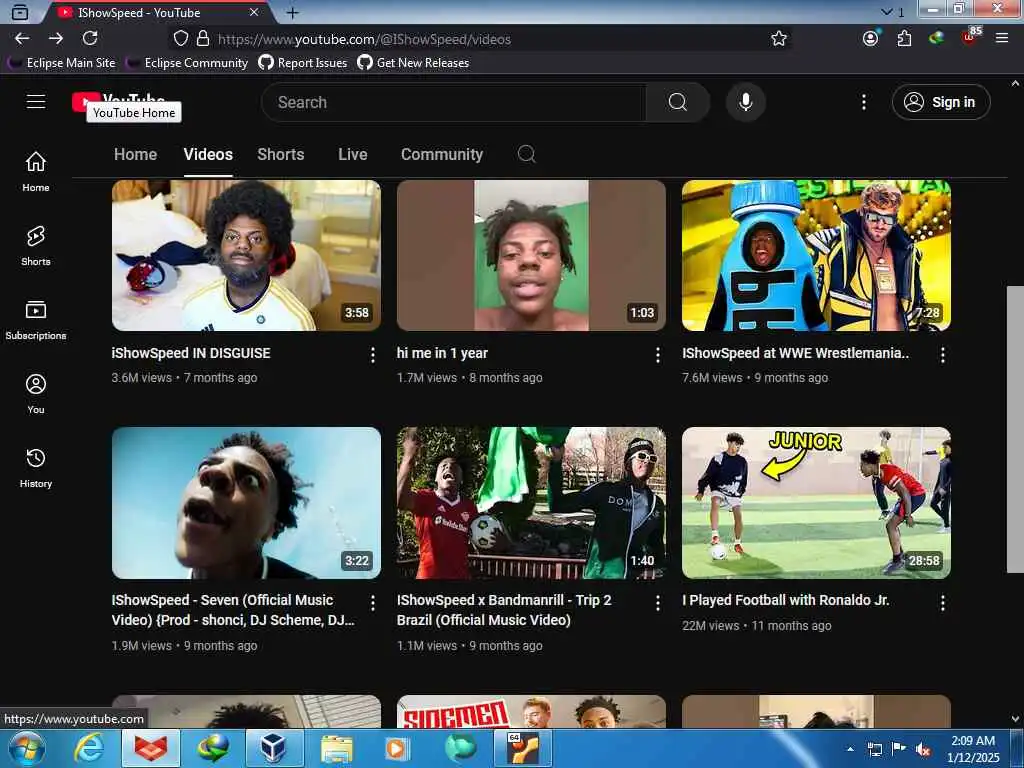
Task: Click the uBlock Origin icon showing 85
Action: (x=970, y=37)
